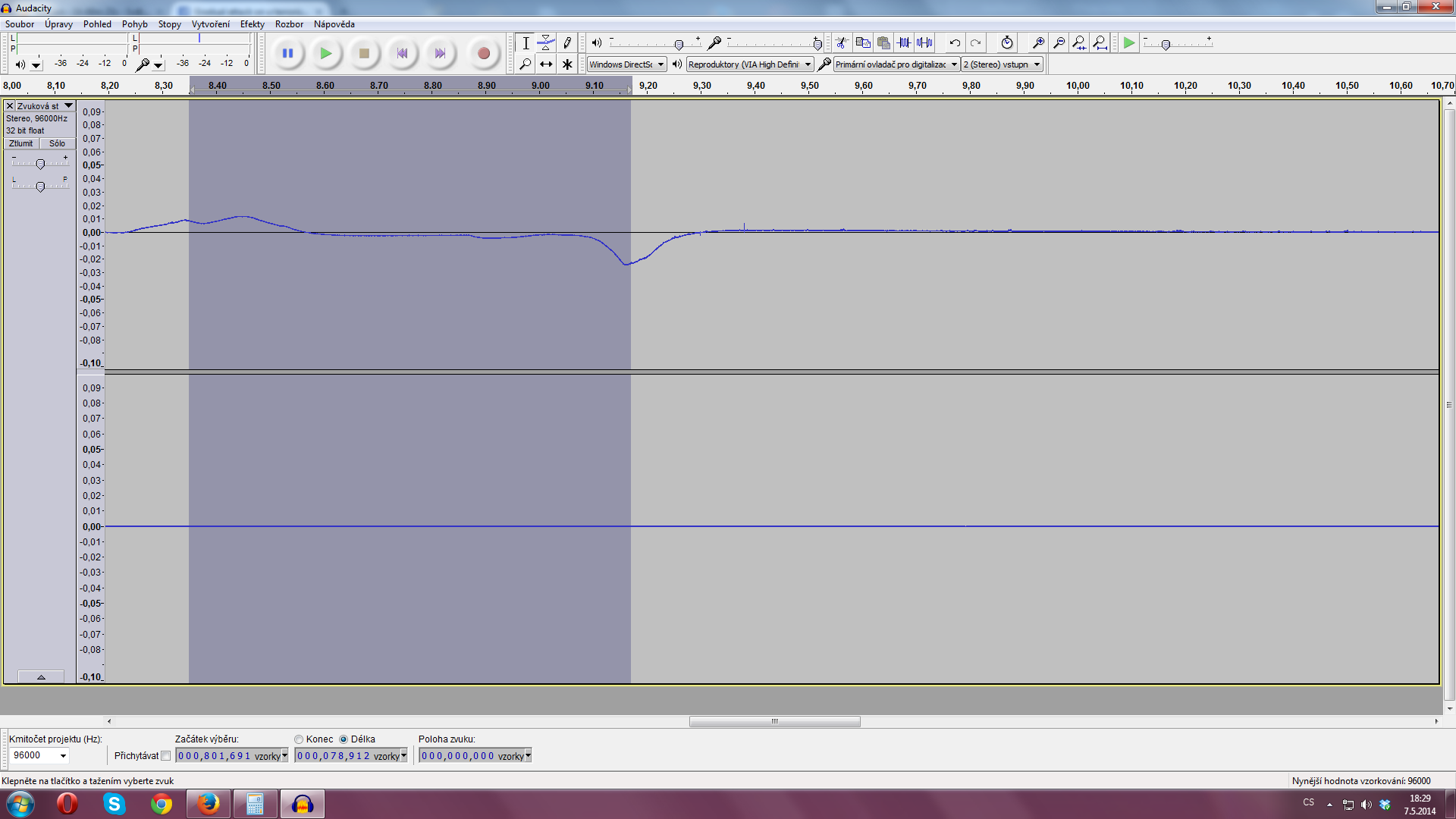The height and width of the screenshot is (819, 1456).
Task: Open the project rate 96000 dropdown
Action: [64, 755]
